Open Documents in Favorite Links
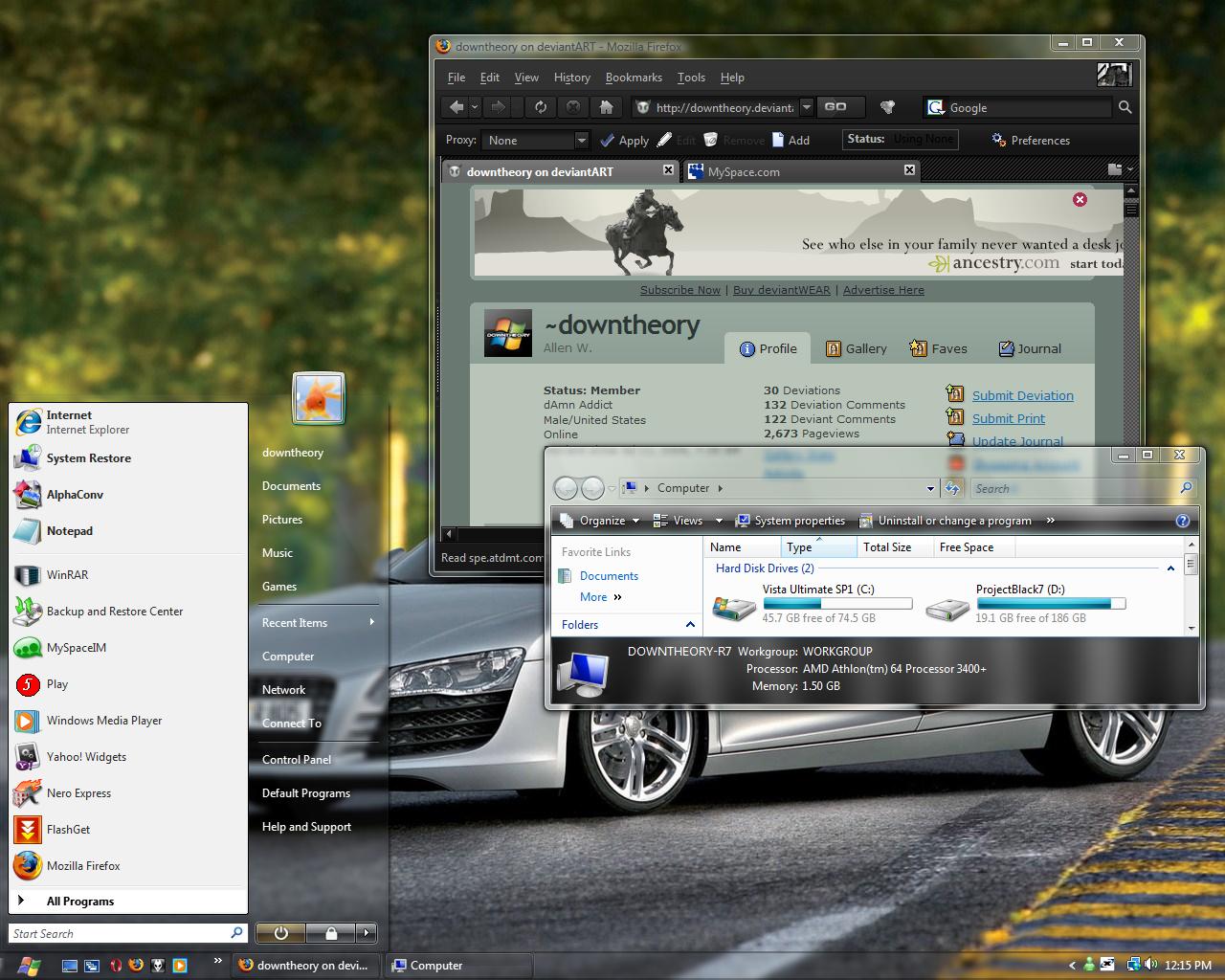Screen dimensions: 1225x980 tap(609, 576)
